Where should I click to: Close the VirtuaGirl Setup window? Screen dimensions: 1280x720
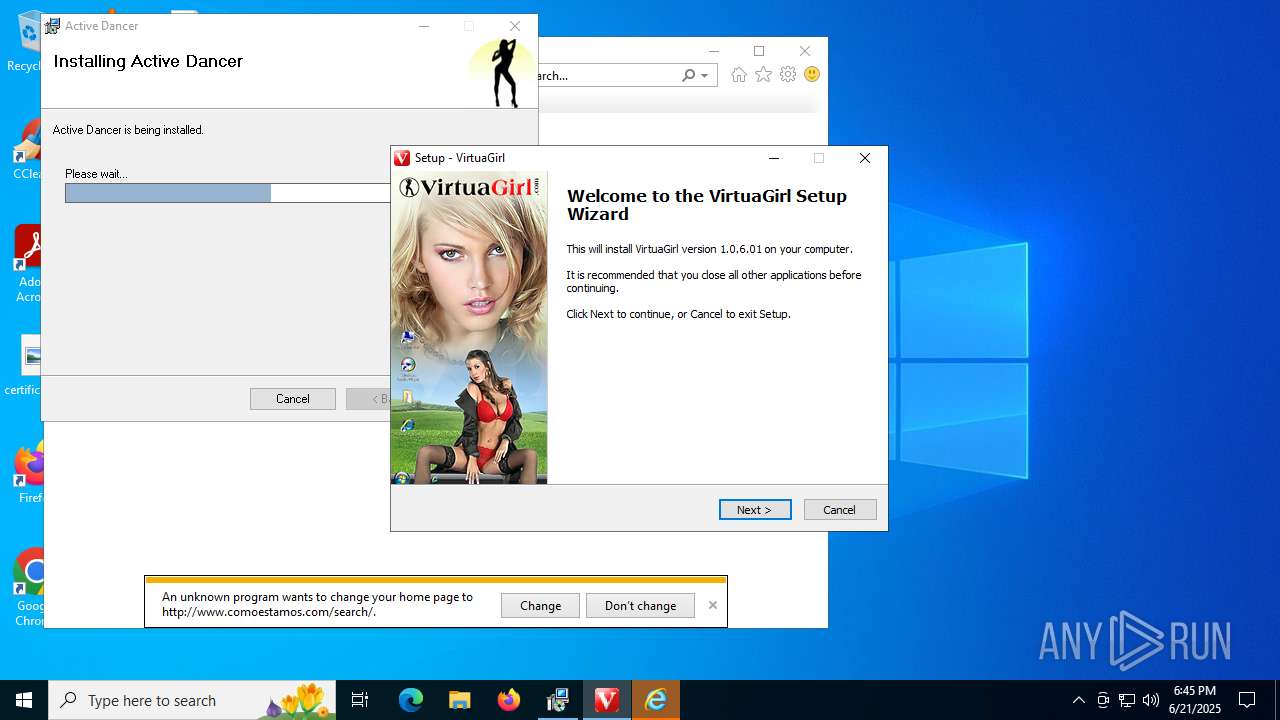click(x=865, y=158)
